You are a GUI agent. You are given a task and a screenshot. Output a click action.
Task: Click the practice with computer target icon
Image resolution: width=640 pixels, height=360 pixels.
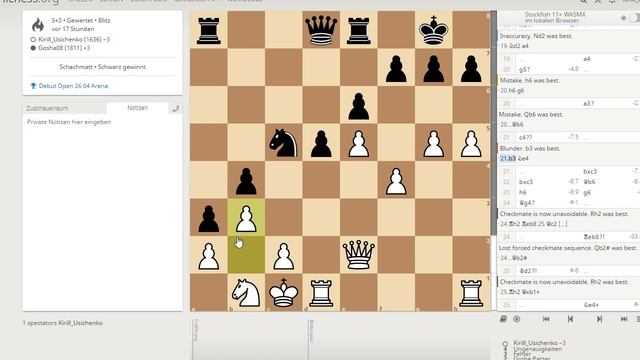click(x=517, y=319)
